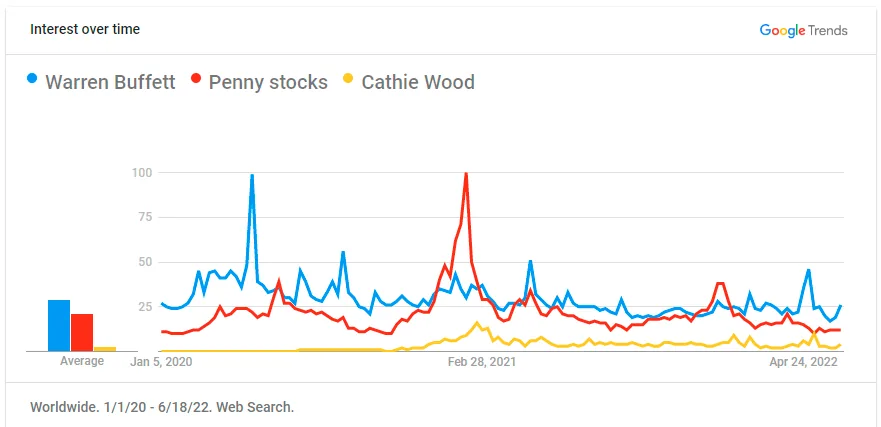Click the blue Warren Buffett average bar
This screenshot has width=881, height=427.
59,326
